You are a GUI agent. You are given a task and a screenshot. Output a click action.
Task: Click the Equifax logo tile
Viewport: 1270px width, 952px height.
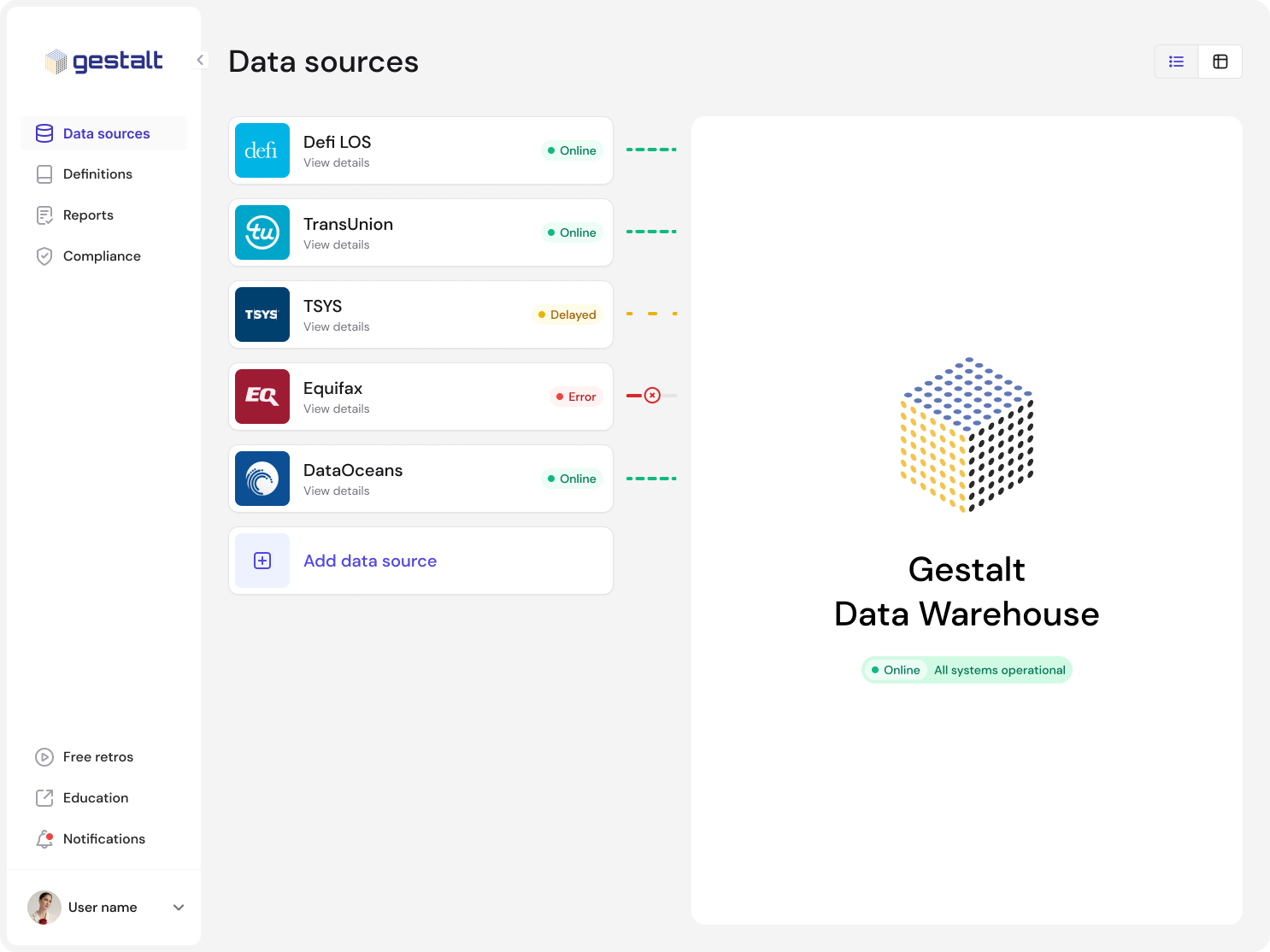click(262, 397)
